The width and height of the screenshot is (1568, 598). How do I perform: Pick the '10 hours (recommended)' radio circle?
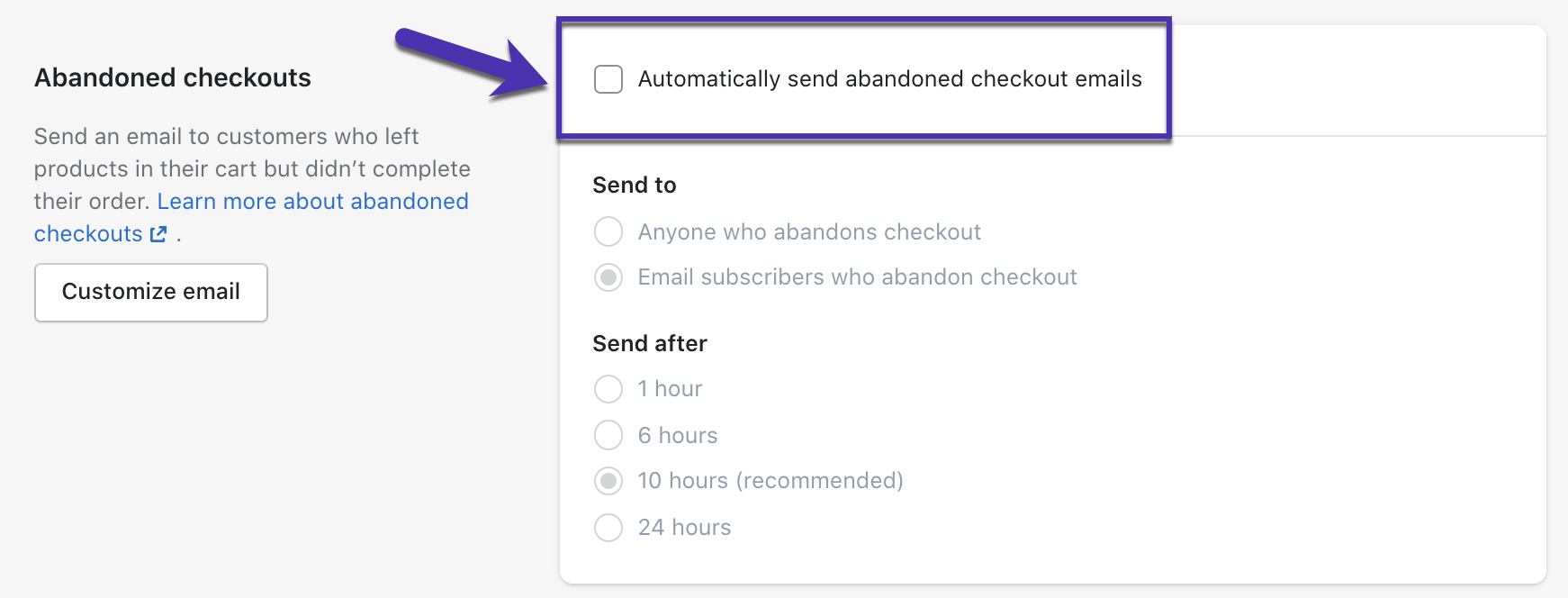point(608,481)
